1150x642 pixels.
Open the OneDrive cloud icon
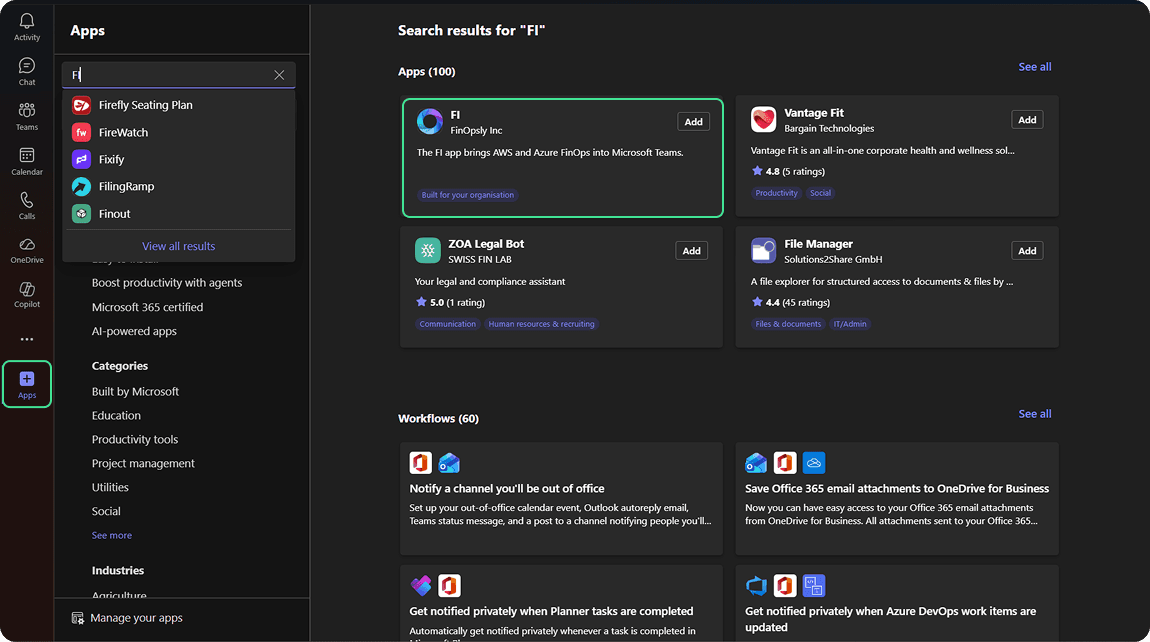click(27, 244)
